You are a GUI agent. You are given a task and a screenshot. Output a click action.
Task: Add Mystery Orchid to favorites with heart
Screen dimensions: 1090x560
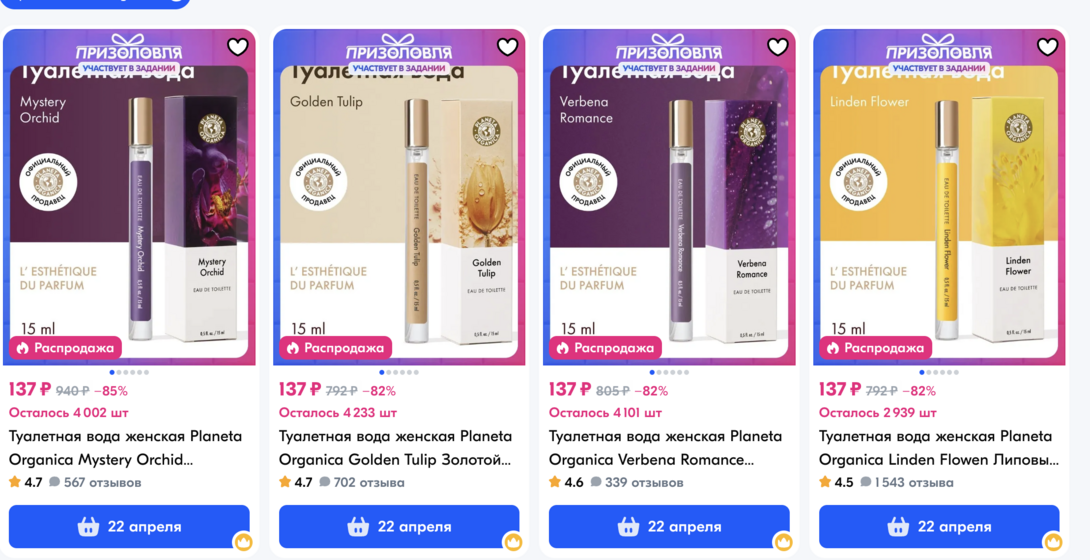click(x=238, y=47)
